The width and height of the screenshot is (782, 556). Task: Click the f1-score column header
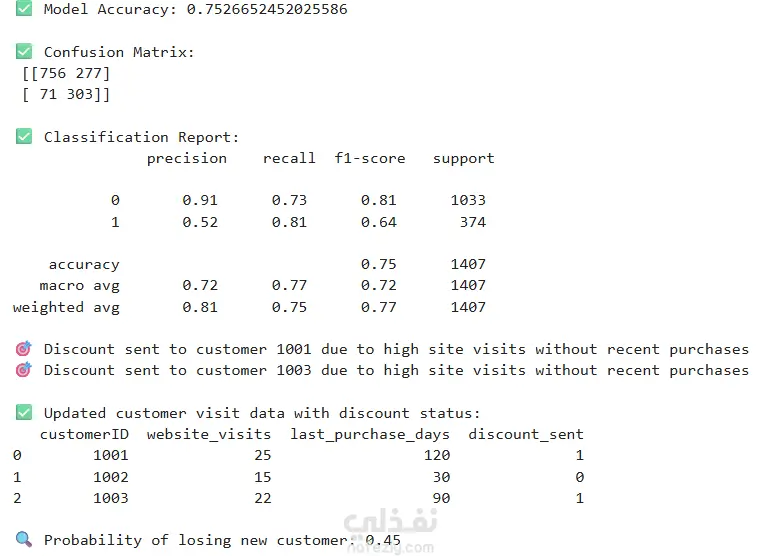click(370, 158)
